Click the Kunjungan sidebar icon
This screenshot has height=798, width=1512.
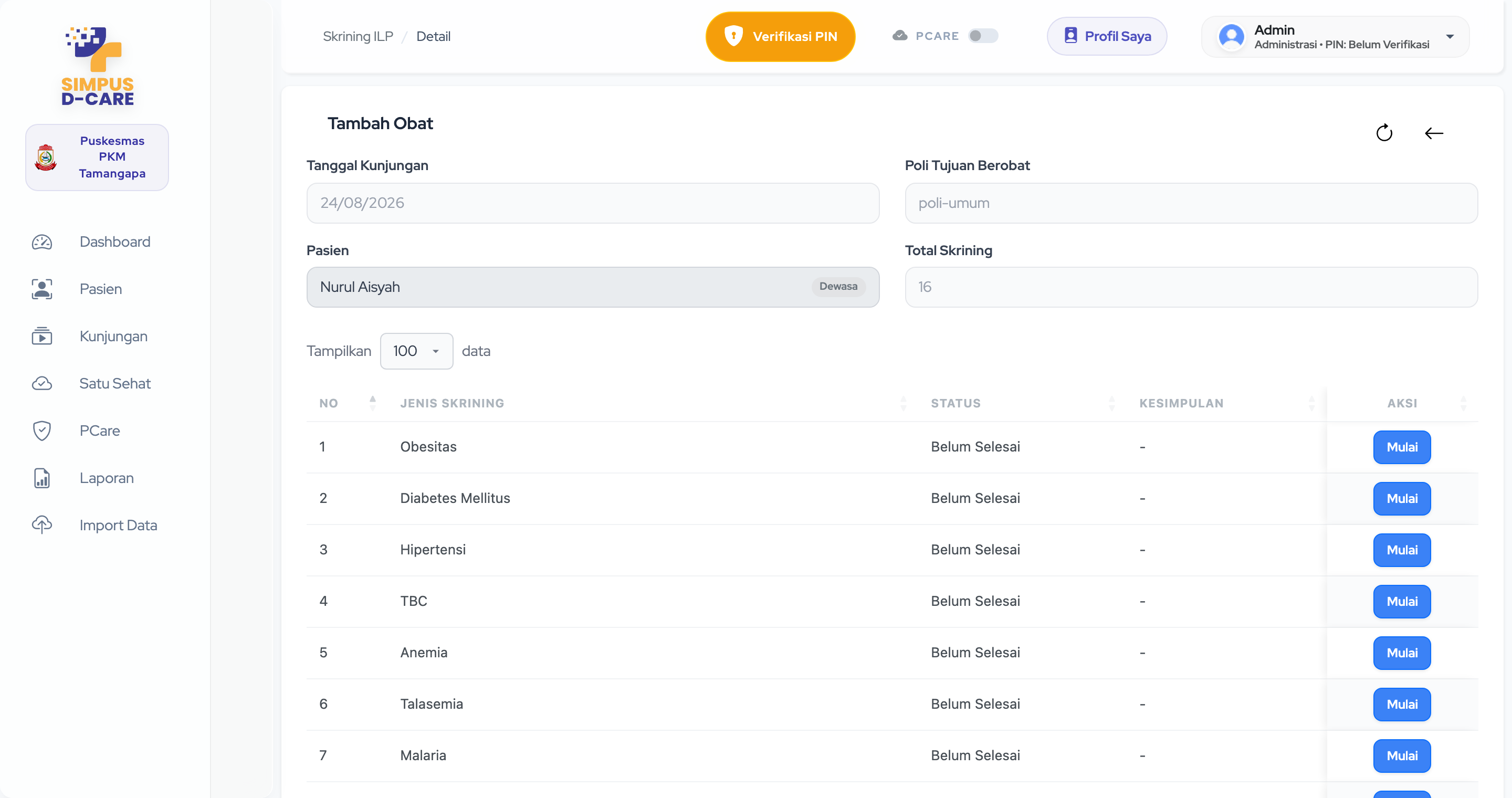pyautogui.click(x=41, y=336)
